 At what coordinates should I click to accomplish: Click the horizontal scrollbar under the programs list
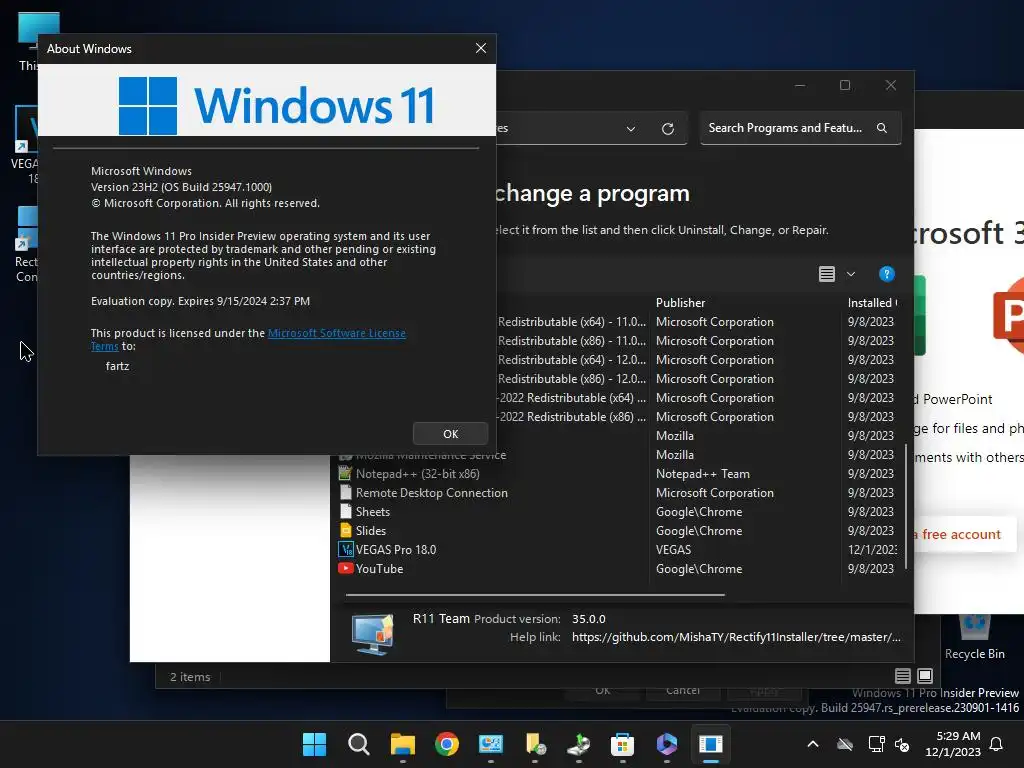(535, 595)
